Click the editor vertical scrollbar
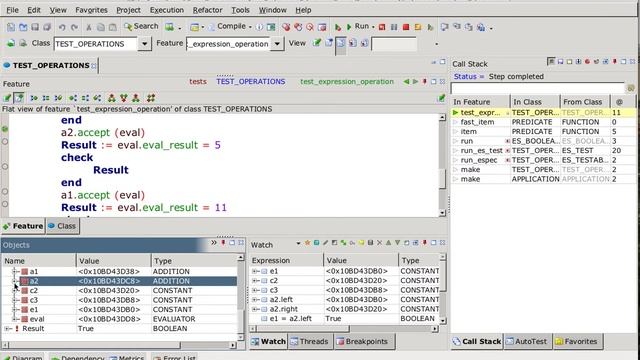The image size is (640, 360). [x=442, y=165]
